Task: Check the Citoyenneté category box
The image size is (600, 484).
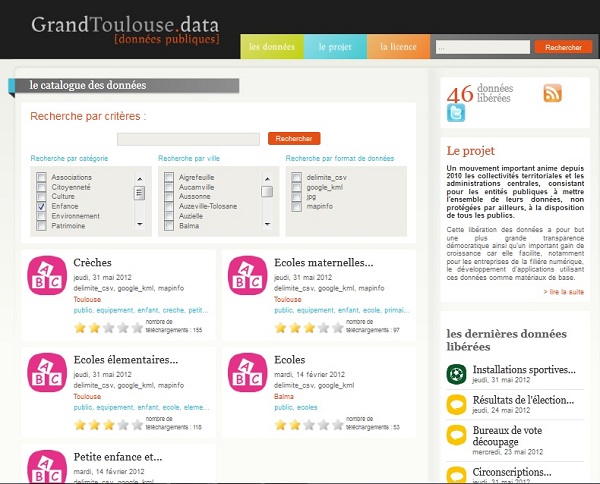Action: tap(41, 187)
